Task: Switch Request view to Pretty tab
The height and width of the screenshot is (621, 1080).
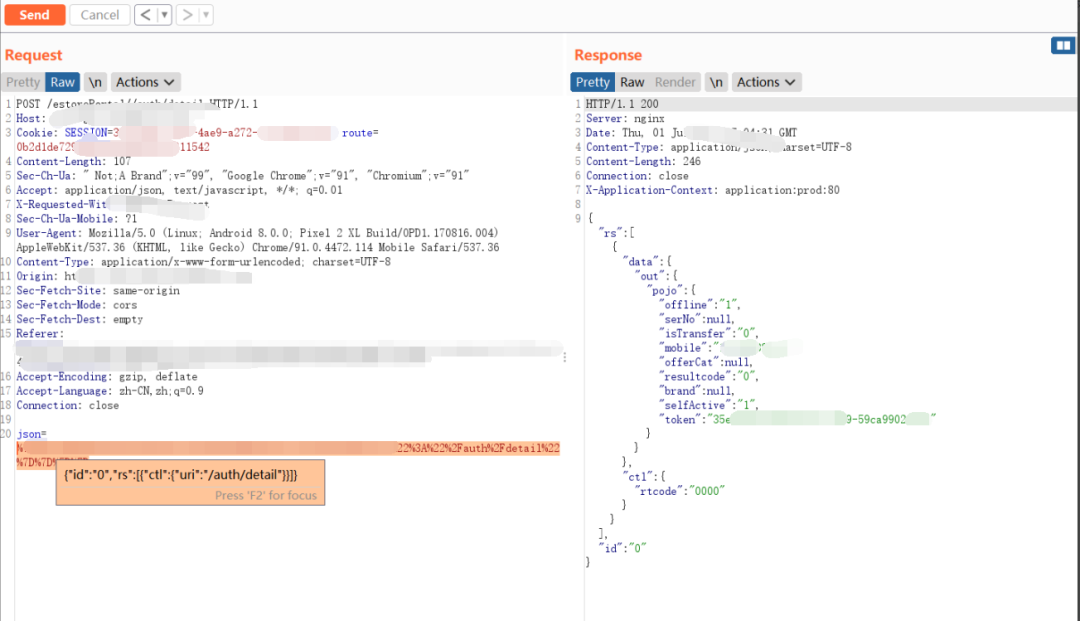Action: click(23, 82)
